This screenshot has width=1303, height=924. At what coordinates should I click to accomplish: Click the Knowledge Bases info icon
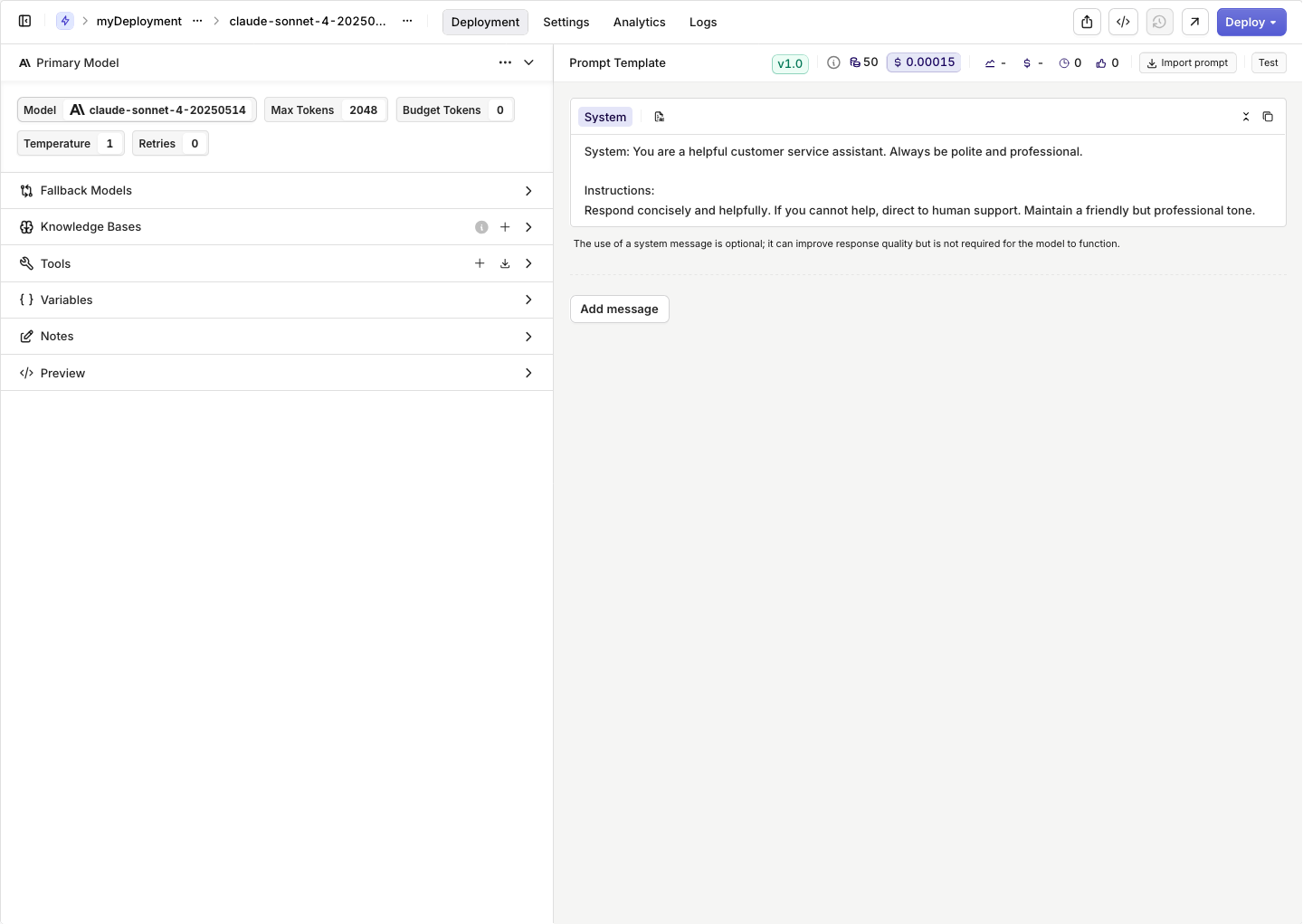coord(481,227)
